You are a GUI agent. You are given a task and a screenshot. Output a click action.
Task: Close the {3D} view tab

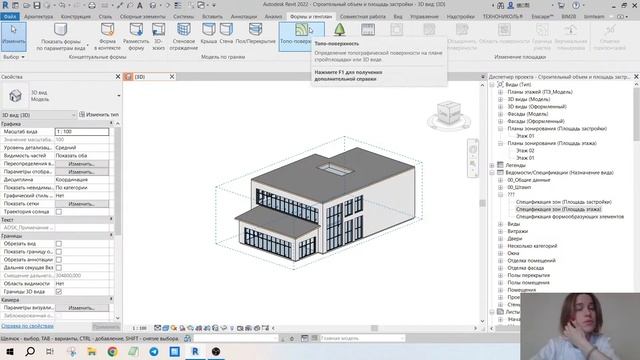[172, 76]
